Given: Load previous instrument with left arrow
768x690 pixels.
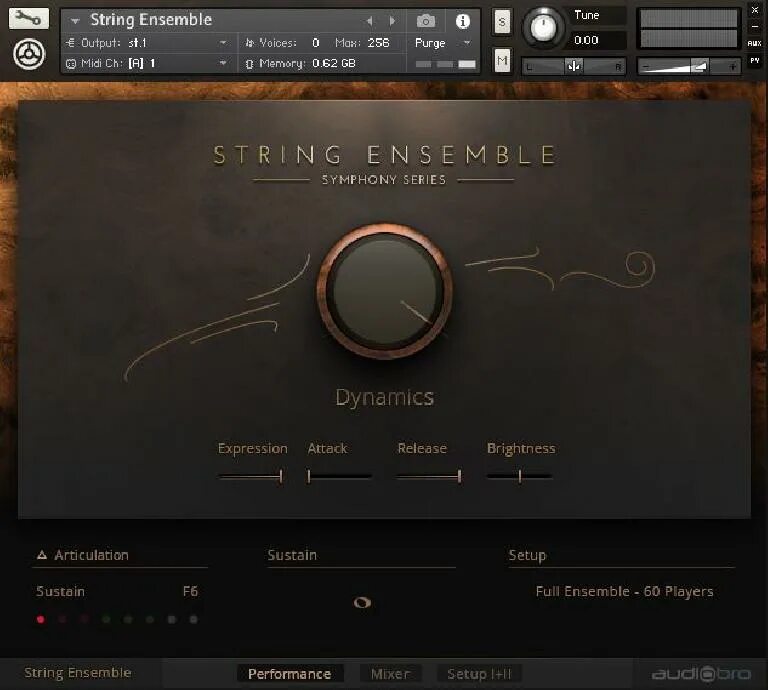Looking at the screenshot, I should click(370, 21).
